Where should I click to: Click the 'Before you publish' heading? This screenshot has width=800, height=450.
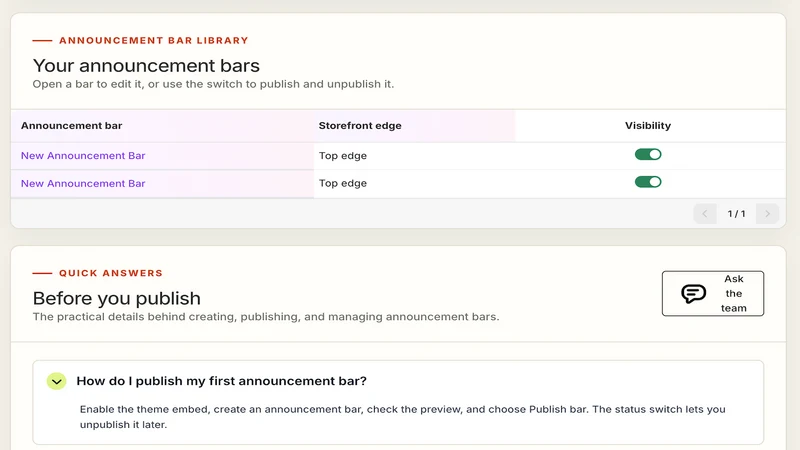click(117, 298)
